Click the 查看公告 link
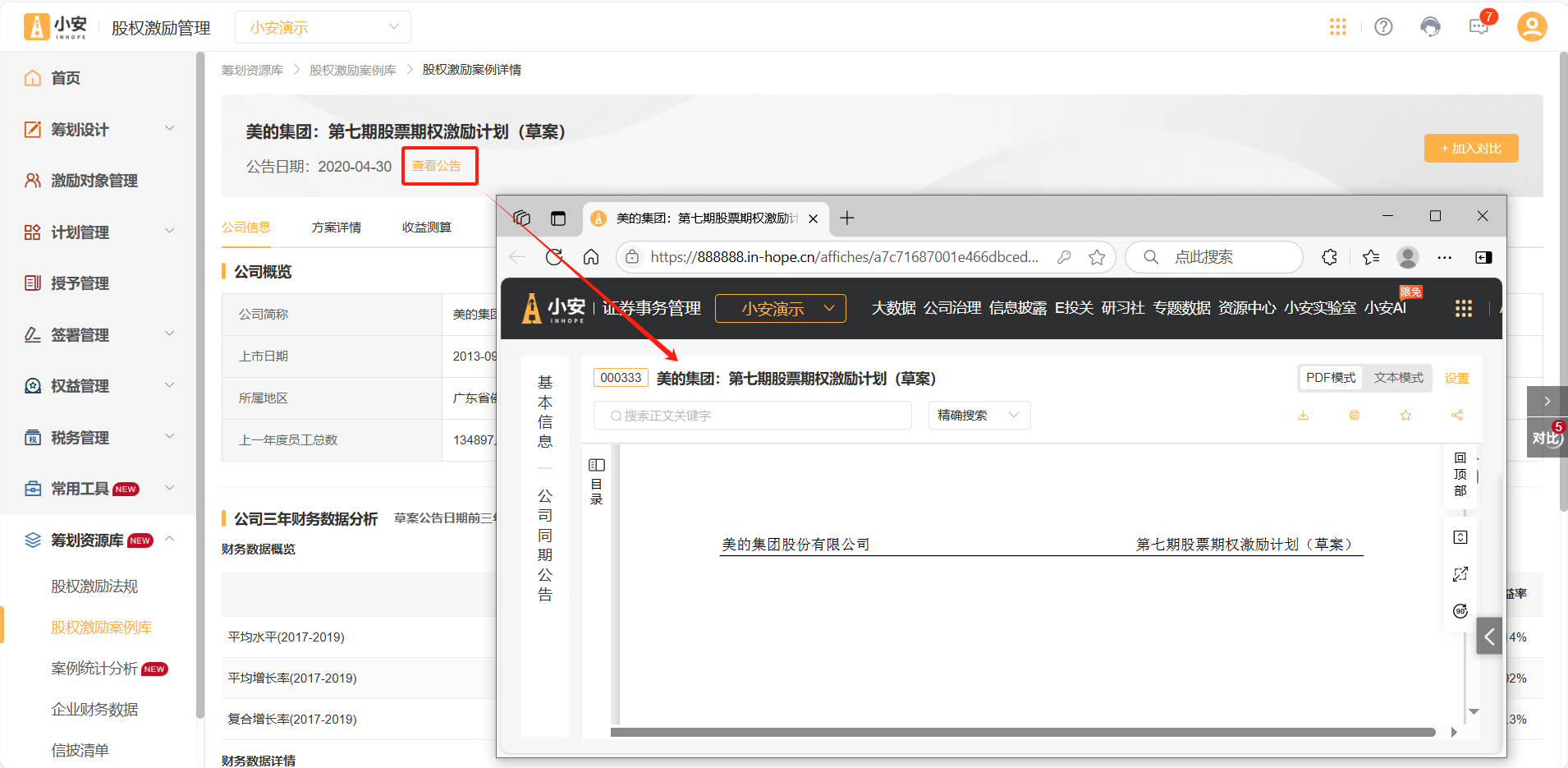This screenshot has height=768, width=1568. (437, 166)
